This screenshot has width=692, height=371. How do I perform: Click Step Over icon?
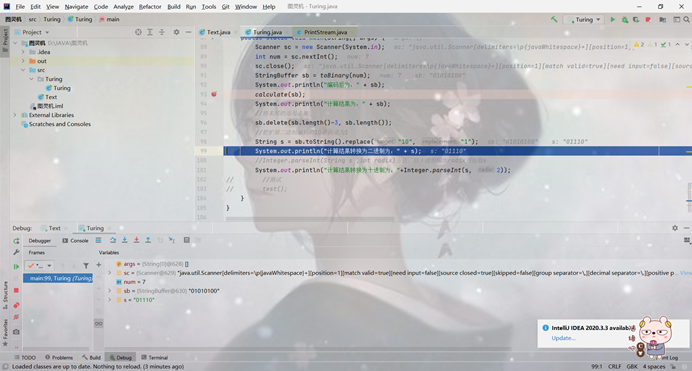[x=113, y=240]
